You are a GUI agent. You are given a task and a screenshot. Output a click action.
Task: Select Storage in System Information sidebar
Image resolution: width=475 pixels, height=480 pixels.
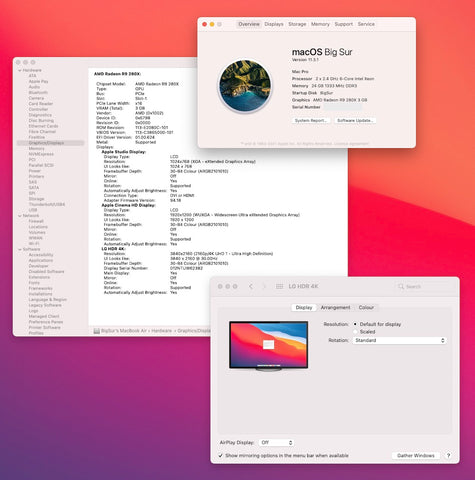tap(36, 199)
